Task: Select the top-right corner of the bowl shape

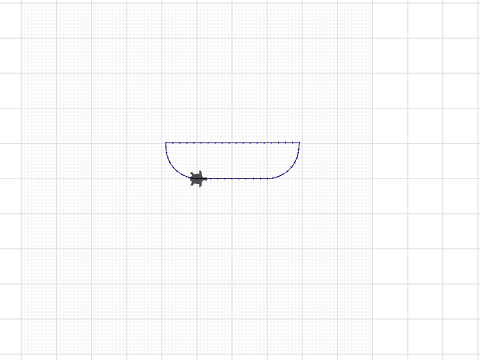Action: pos(300,143)
